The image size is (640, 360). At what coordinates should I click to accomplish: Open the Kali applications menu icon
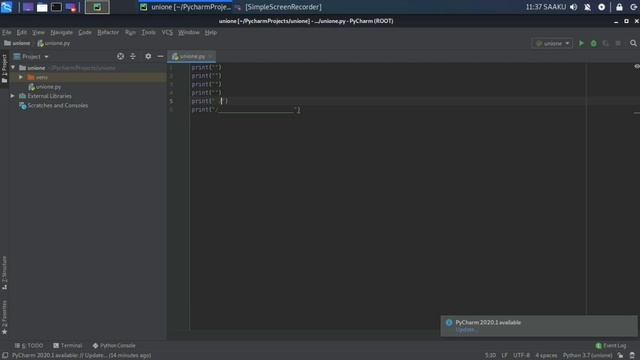pyautogui.click(x=7, y=7)
